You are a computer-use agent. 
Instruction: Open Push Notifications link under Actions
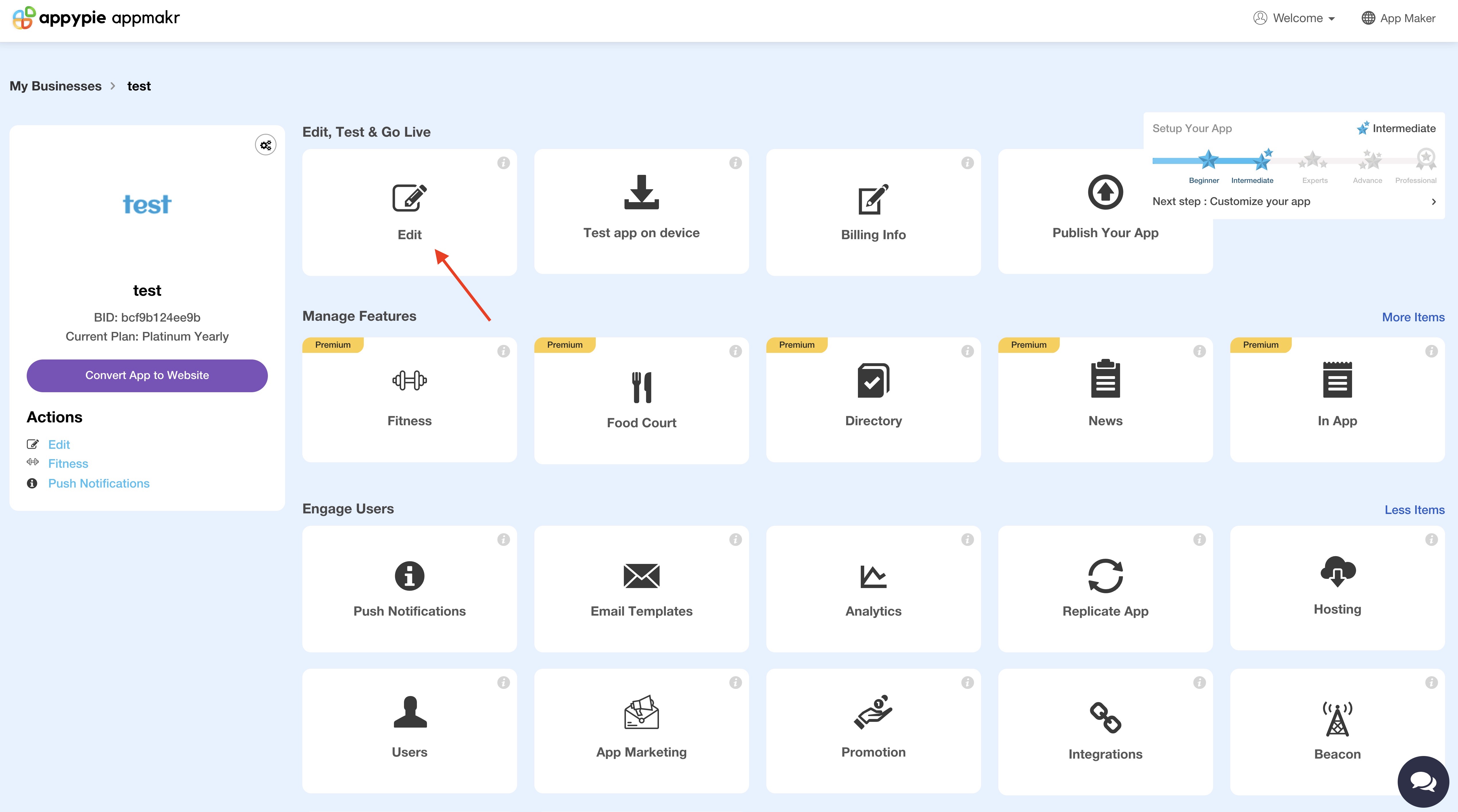coord(98,484)
